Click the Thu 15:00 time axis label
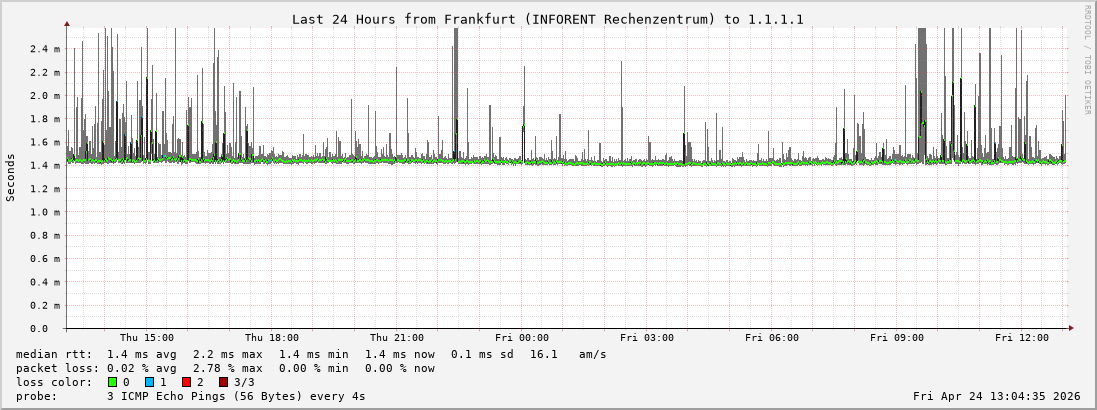1097x410 pixels. [146, 338]
